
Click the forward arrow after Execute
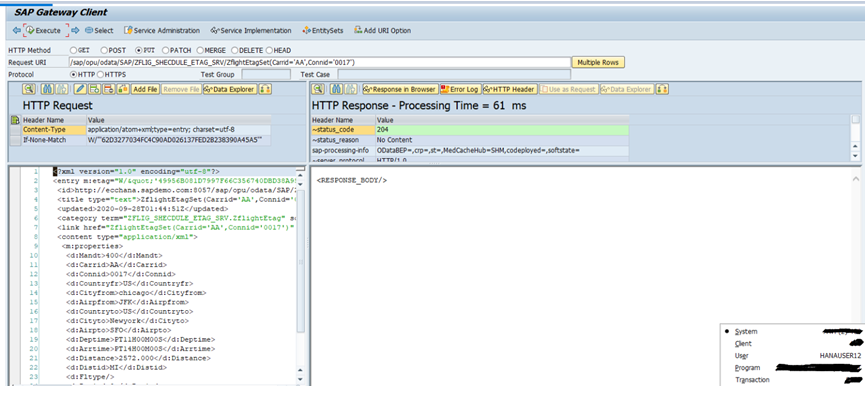(75, 30)
